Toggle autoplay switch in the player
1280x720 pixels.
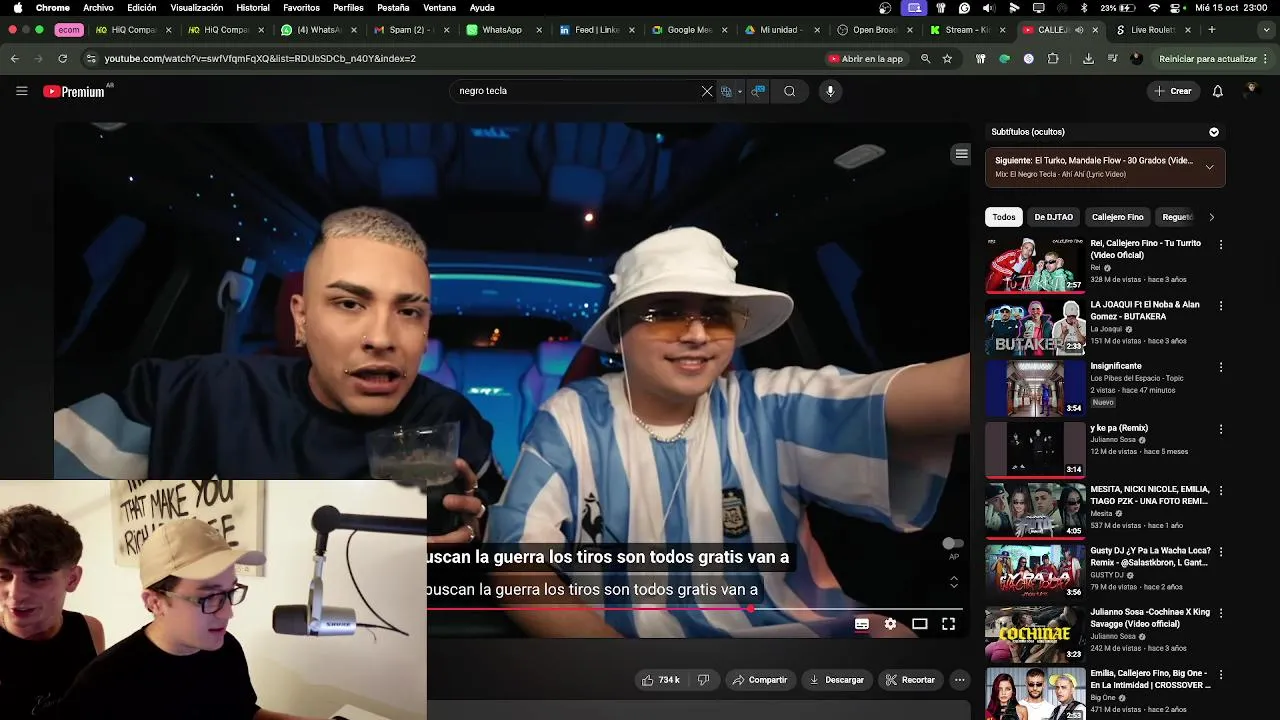pyautogui.click(x=953, y=543)
